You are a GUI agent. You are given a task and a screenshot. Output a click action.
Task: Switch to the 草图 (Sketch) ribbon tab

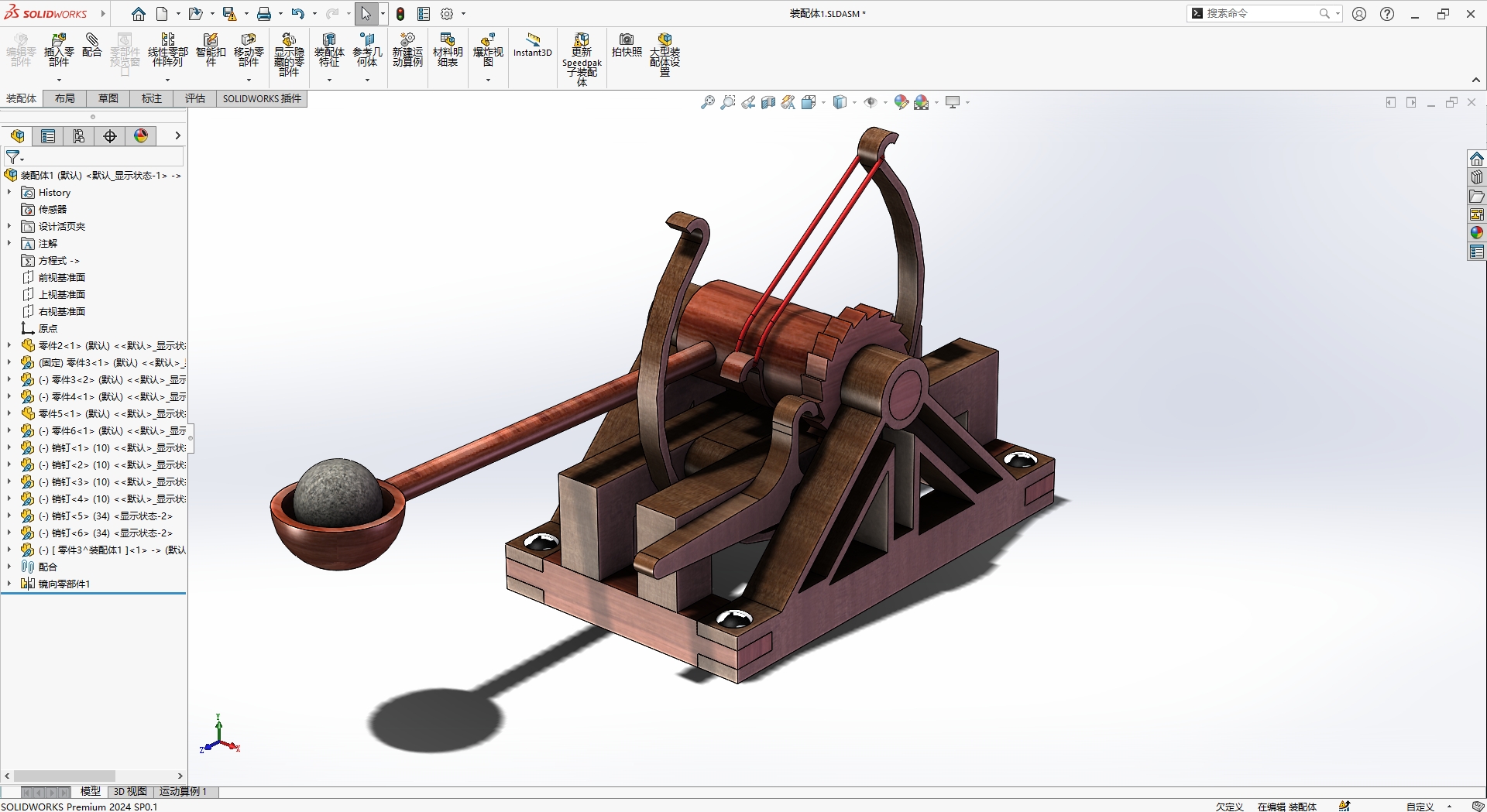tap(108, 98)
